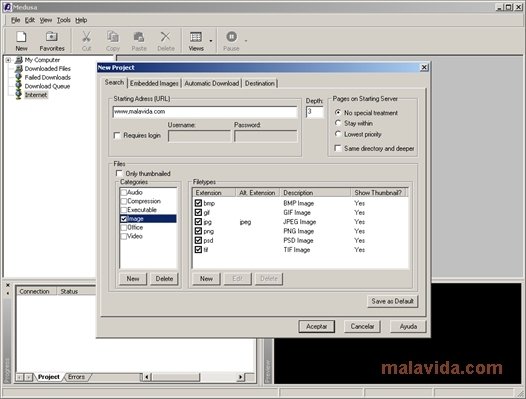Click the Cancelar button
The image size is (526, 399).
[x=362, y=326]
